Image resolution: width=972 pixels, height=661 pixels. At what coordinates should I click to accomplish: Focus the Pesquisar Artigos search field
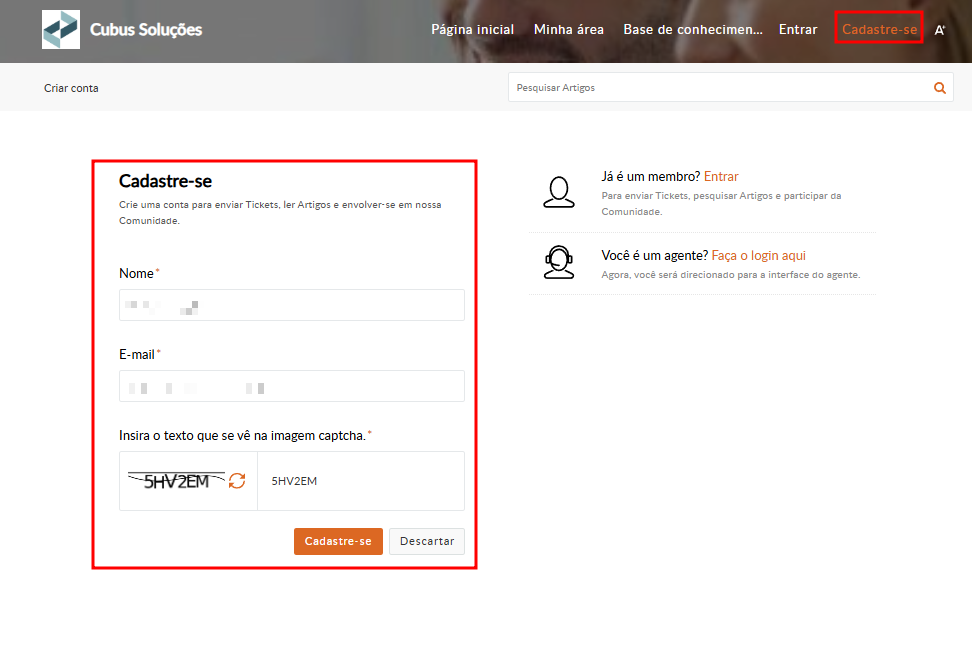coord(718,88)
